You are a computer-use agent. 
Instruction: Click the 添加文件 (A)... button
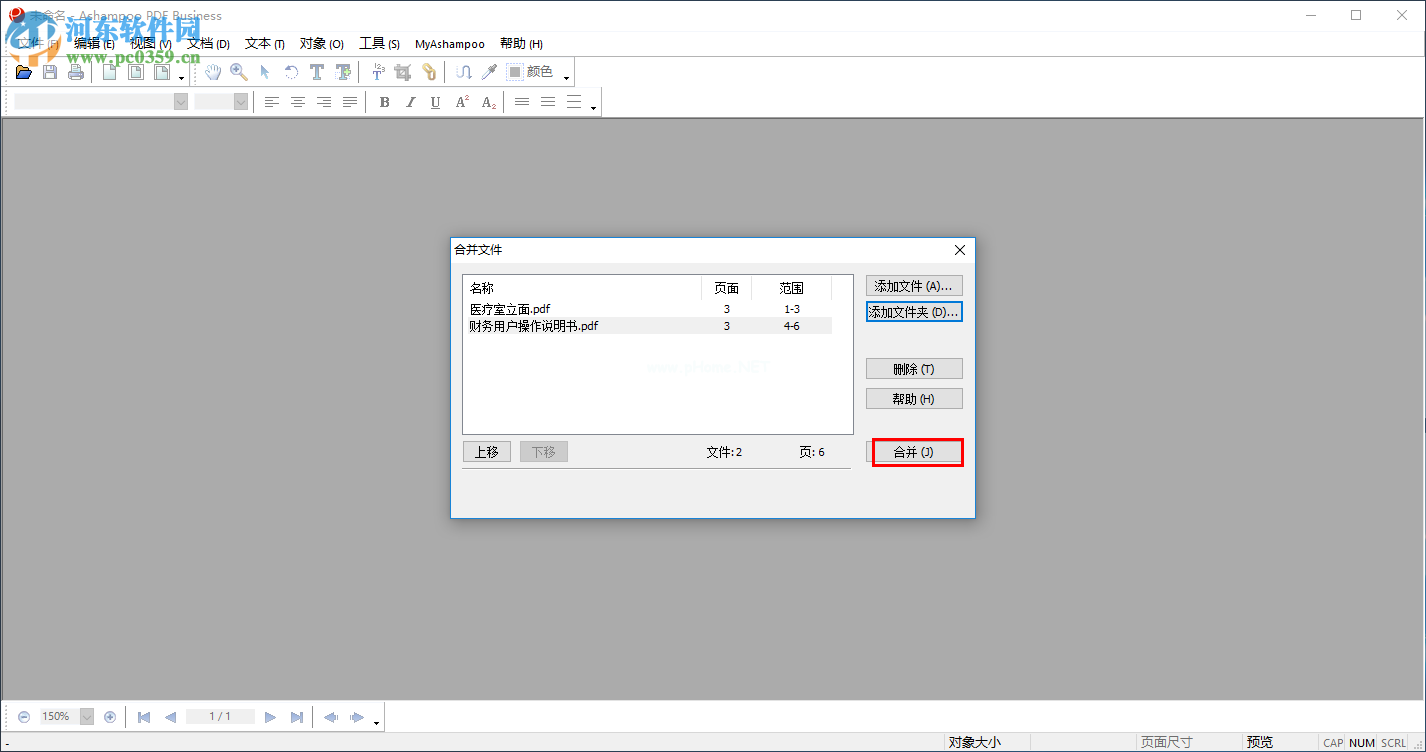coord(914,286)
